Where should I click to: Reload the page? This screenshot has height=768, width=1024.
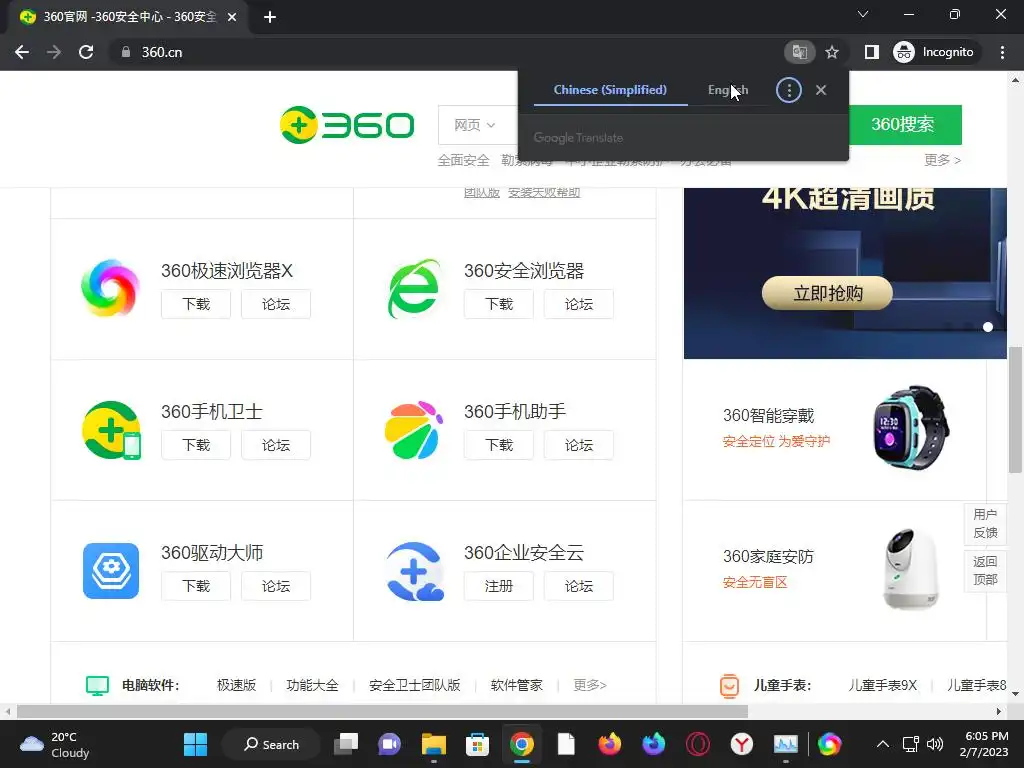pyautogui.click(x=86, y=52)
